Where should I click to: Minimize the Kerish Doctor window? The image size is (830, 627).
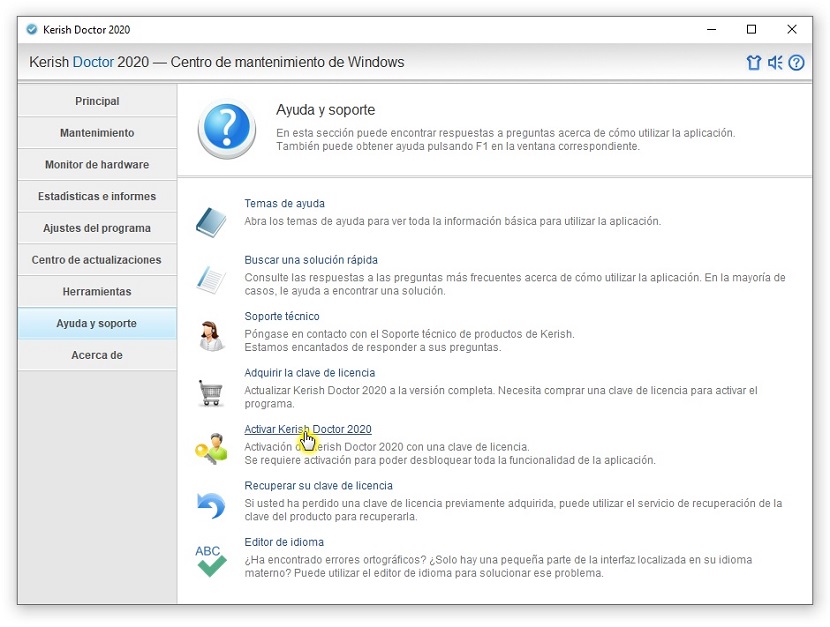(711, 30)
